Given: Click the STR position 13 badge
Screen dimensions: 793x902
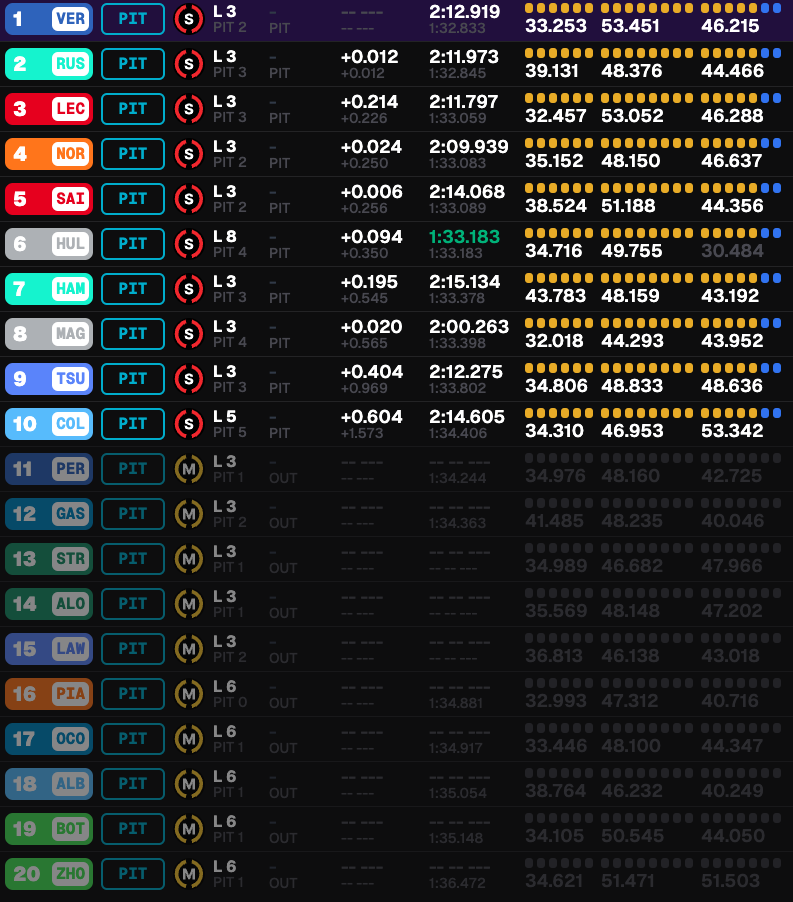Looking at the screenshot, I should click(49, 559).
